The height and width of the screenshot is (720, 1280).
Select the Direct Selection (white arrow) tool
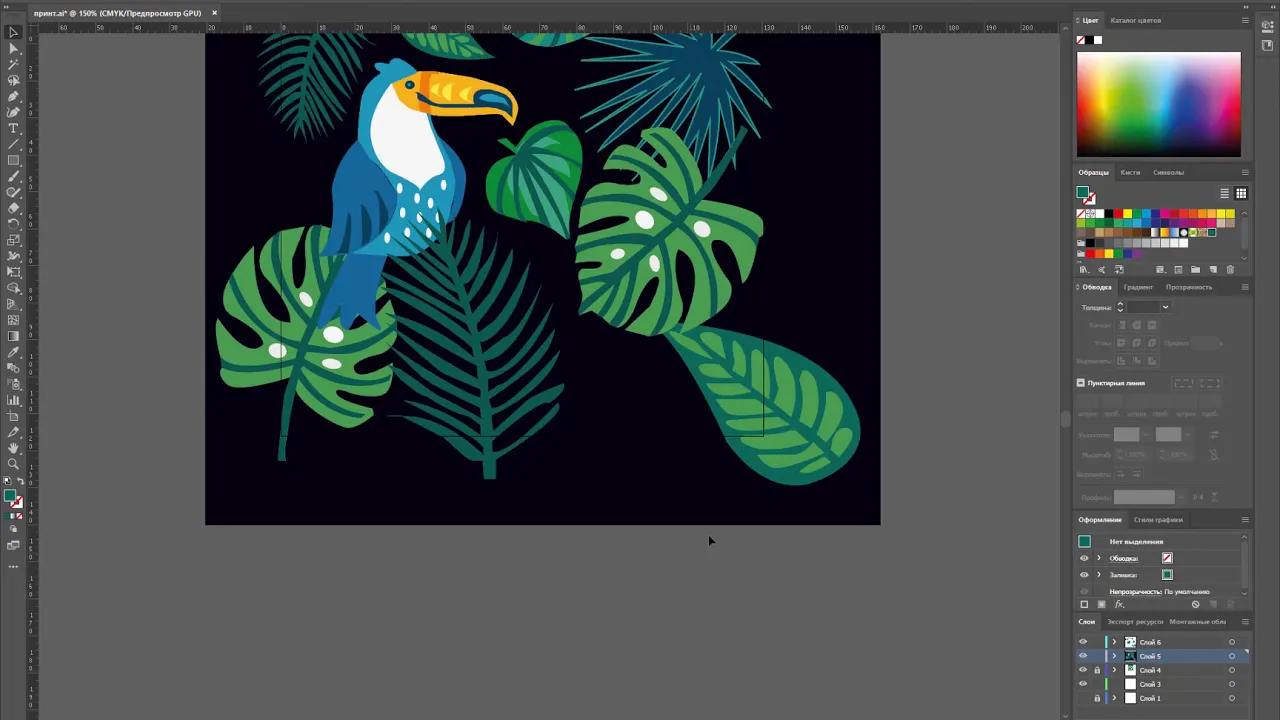tap(13, 48)
